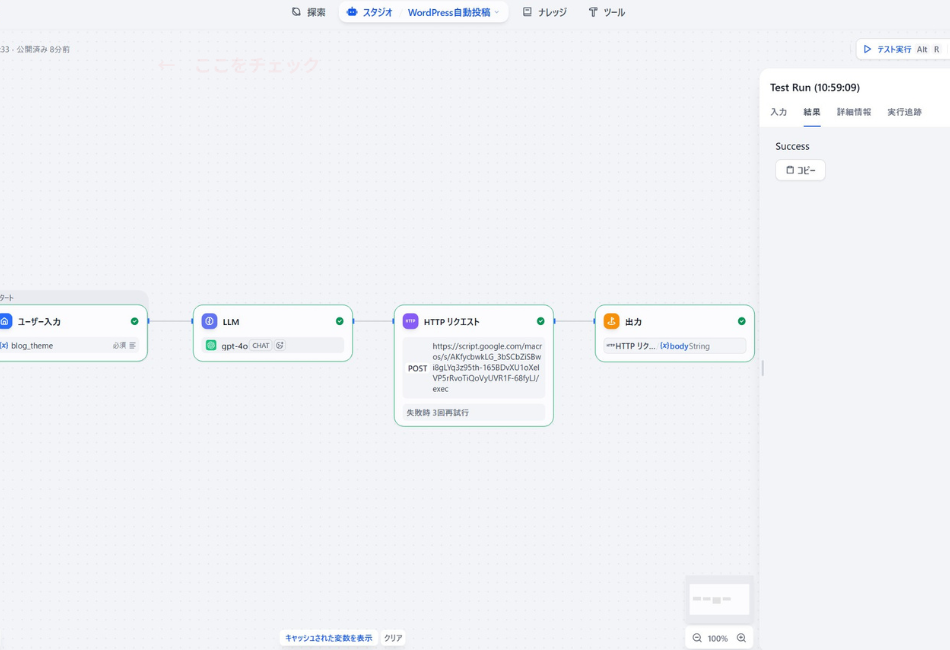The image size is (950, 650).
Task: Click the green success checkmark on LLM node
Action: point(339,321)
